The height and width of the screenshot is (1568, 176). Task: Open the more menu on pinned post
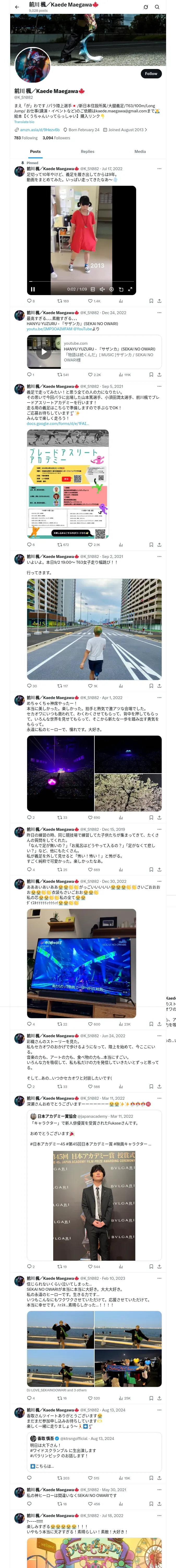click(x=160, y=169)
